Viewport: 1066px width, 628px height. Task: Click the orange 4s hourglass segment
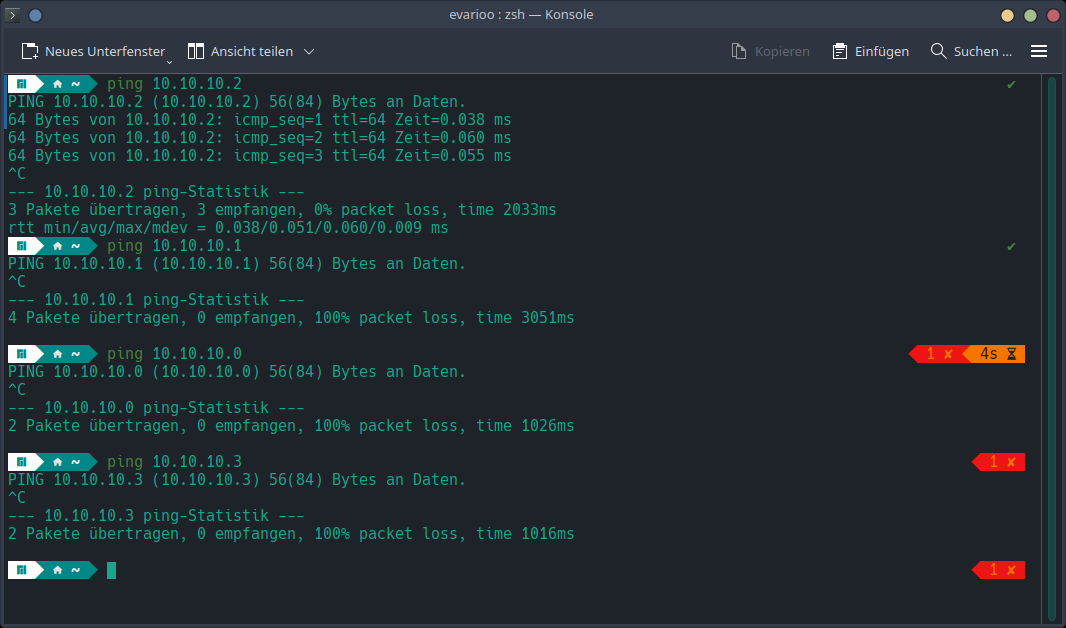pyautogui.click(x=997, y=354)
